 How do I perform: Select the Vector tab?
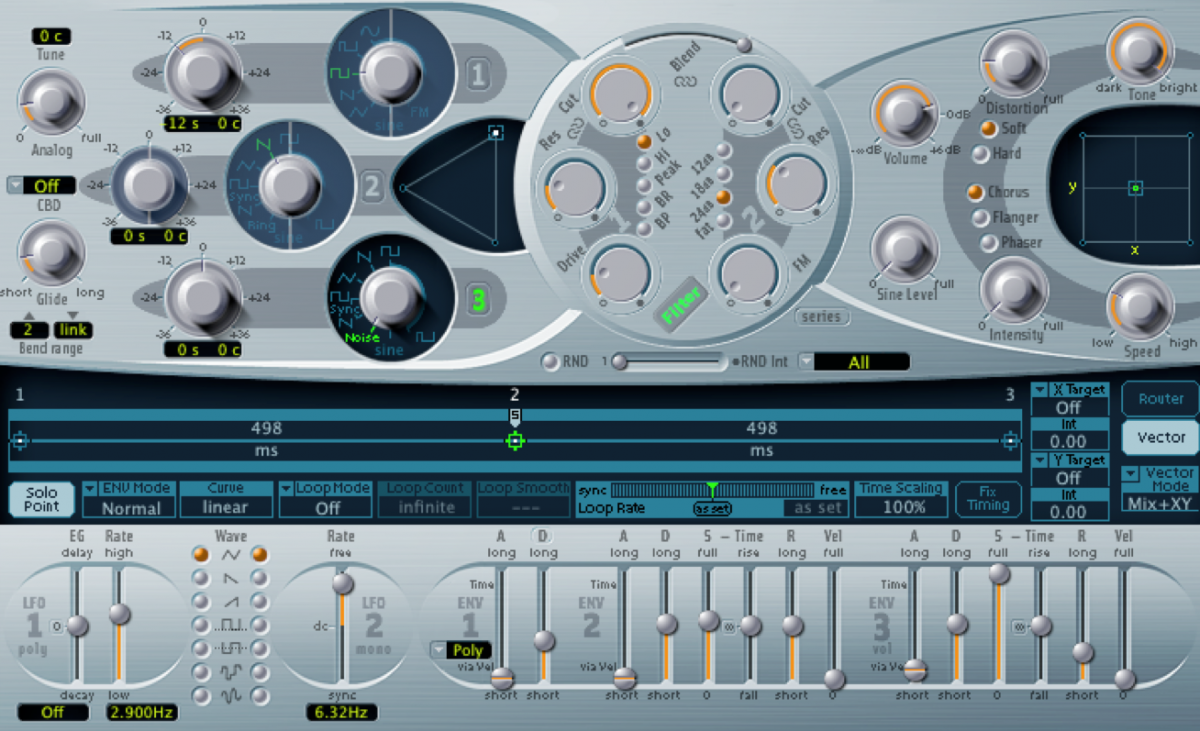(1160, 437)
